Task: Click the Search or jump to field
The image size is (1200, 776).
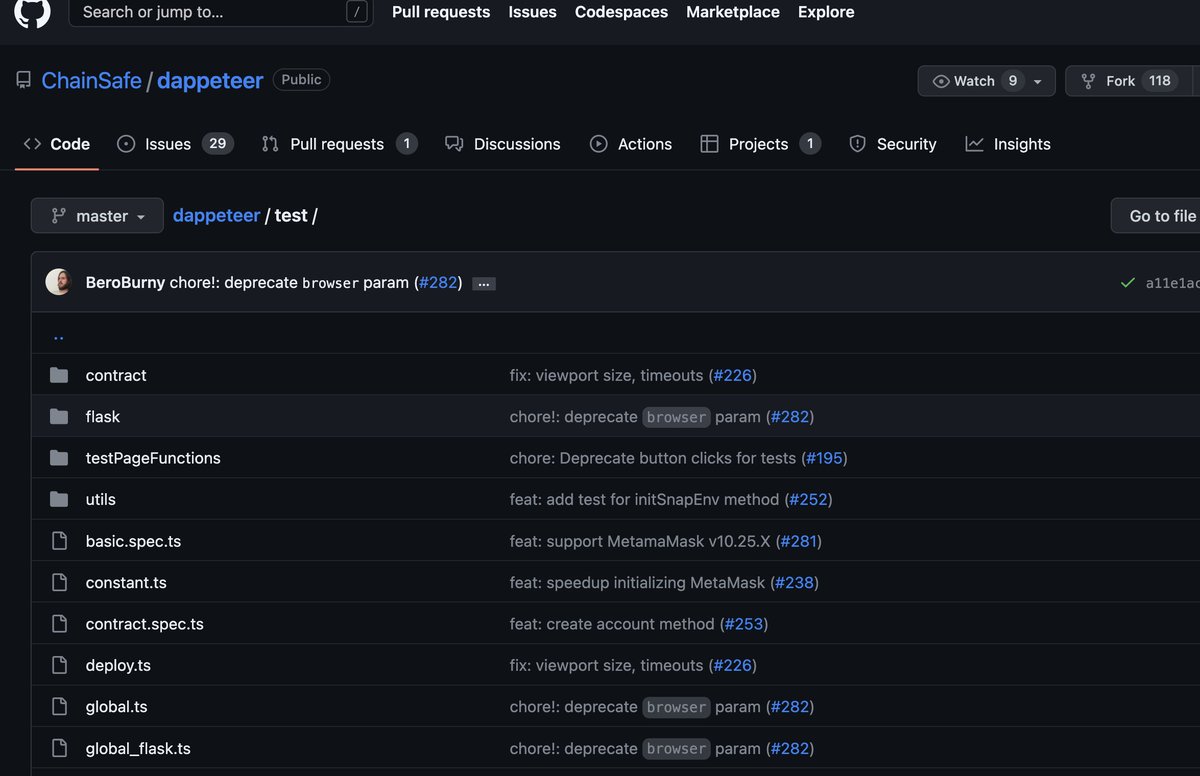Action: pos(221,12)
